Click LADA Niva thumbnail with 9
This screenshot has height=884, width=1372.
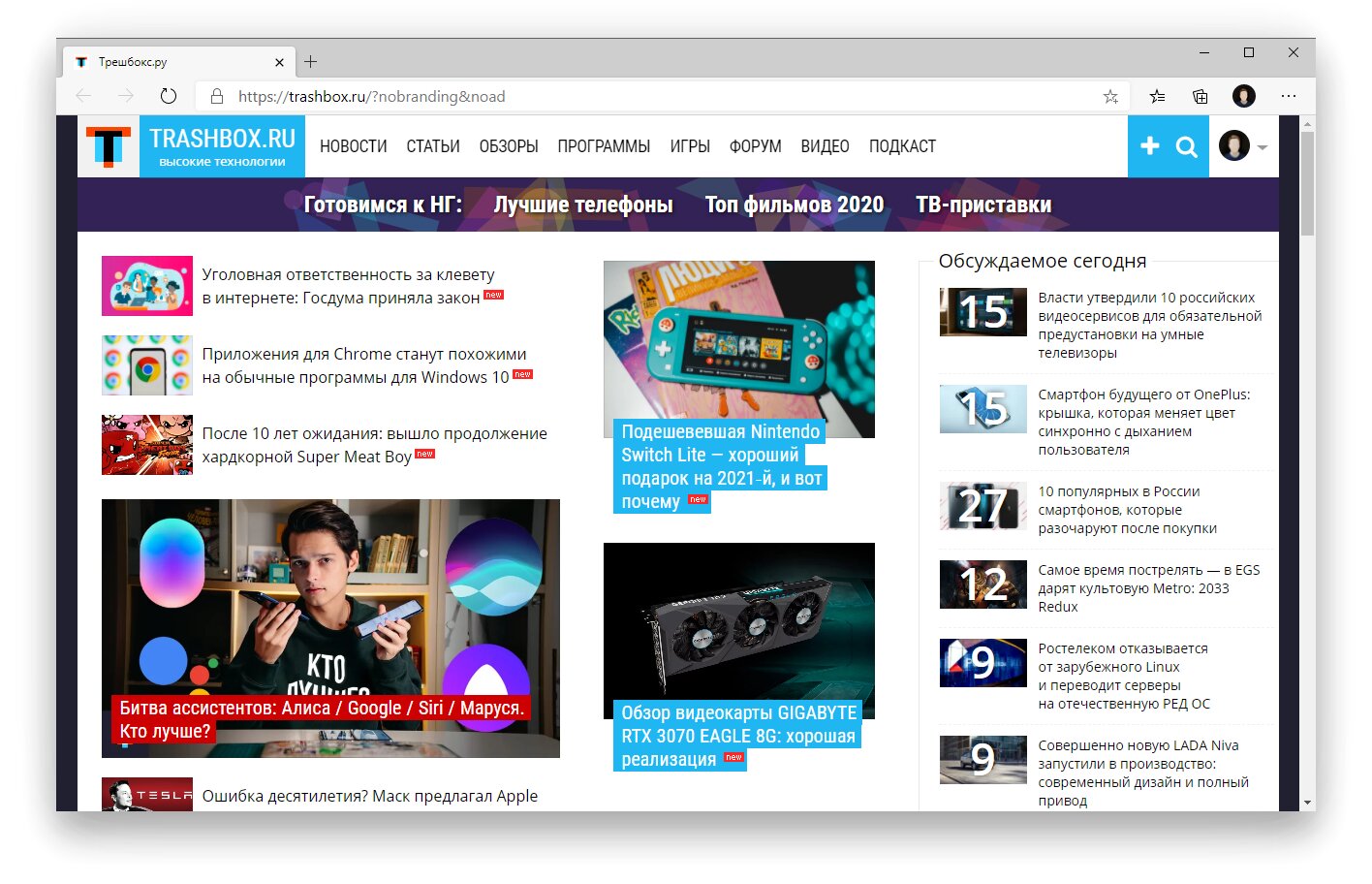(983, 760)
